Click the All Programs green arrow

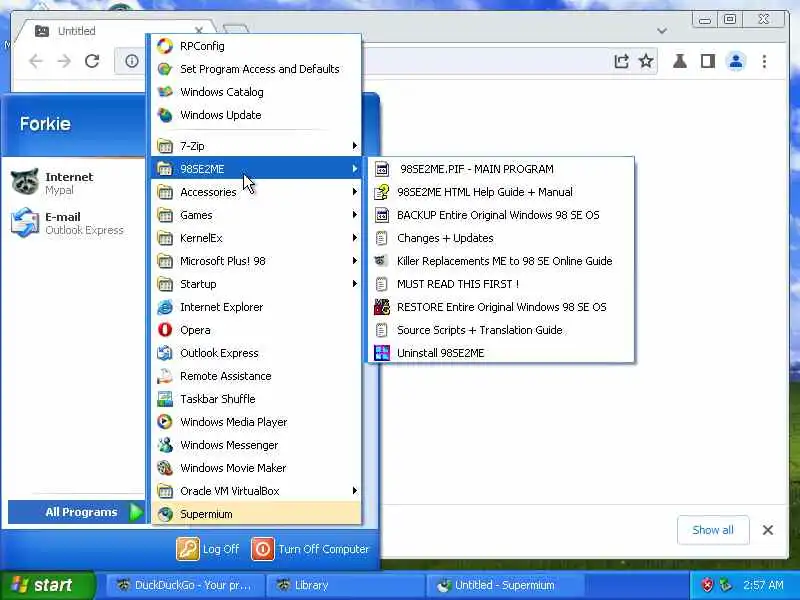click(136, 512)
